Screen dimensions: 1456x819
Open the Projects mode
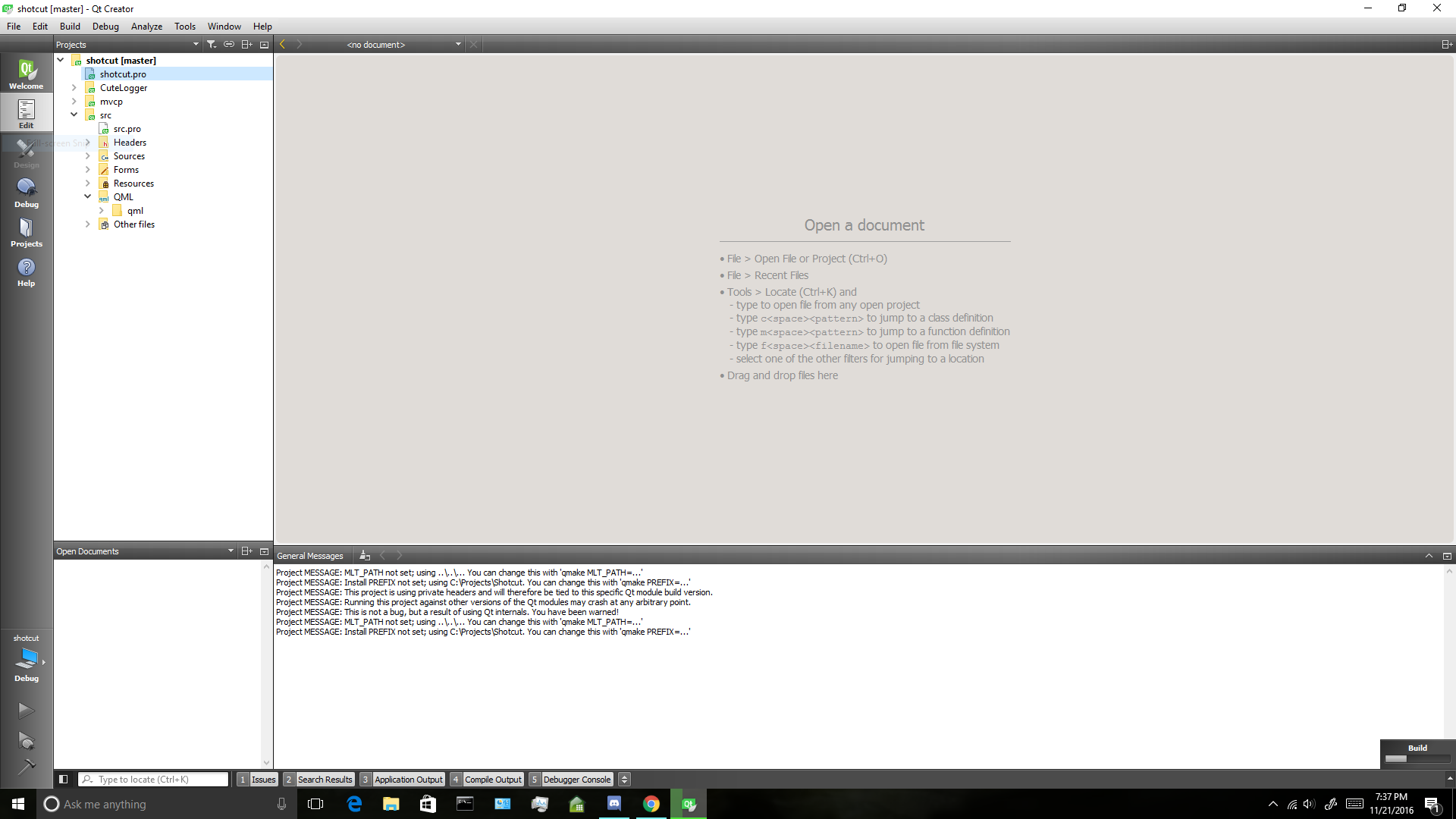point(26,232)
